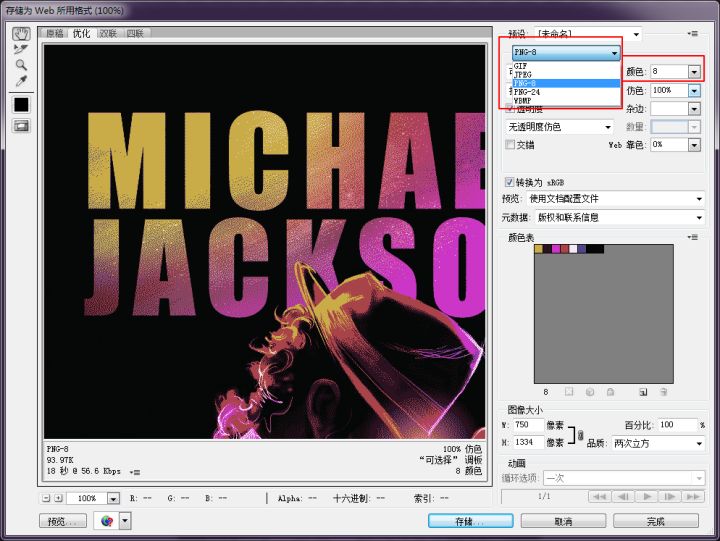Select the white swatch in color table
The image size is (720, 541).
click(574, 249)
